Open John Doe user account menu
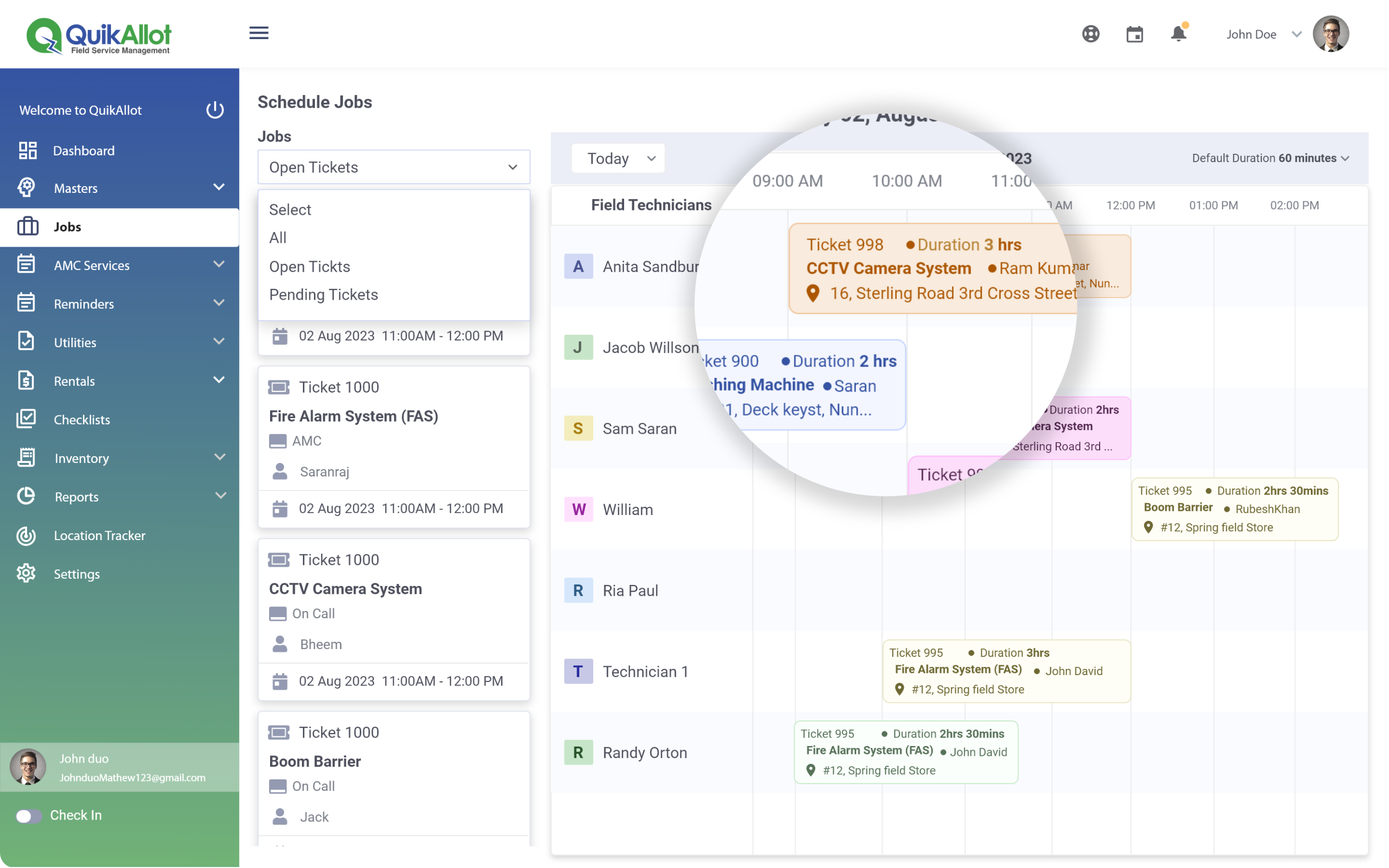Viewport: 1389px width, 868px height. pos(1262,34)
